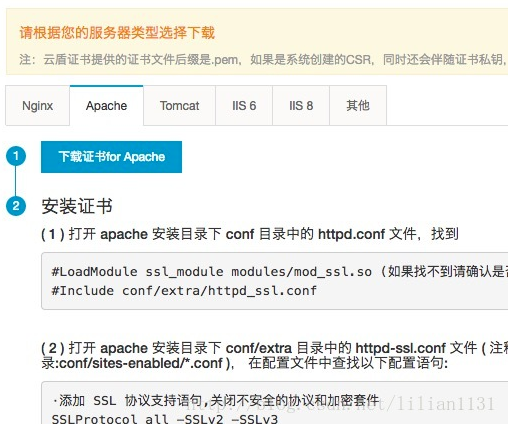The height and width of the screenshot is (434, 531).
Task: Click the step 2 circle icon
Action: pyautogui.click(x=16, y=206)
